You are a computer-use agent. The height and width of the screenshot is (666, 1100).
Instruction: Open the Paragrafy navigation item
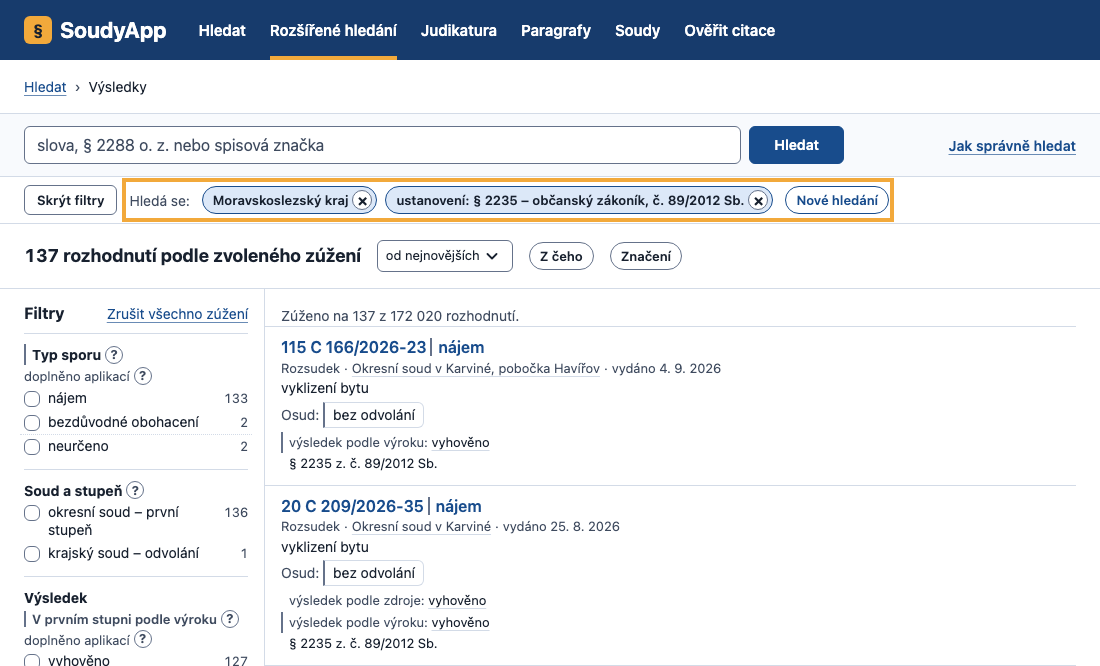point(556,31)
